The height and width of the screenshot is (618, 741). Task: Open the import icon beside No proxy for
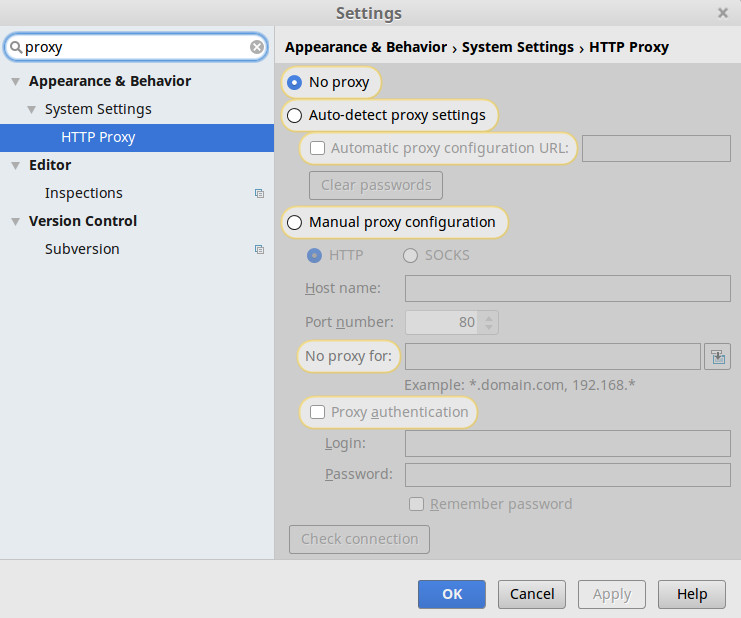click(717, 357)
